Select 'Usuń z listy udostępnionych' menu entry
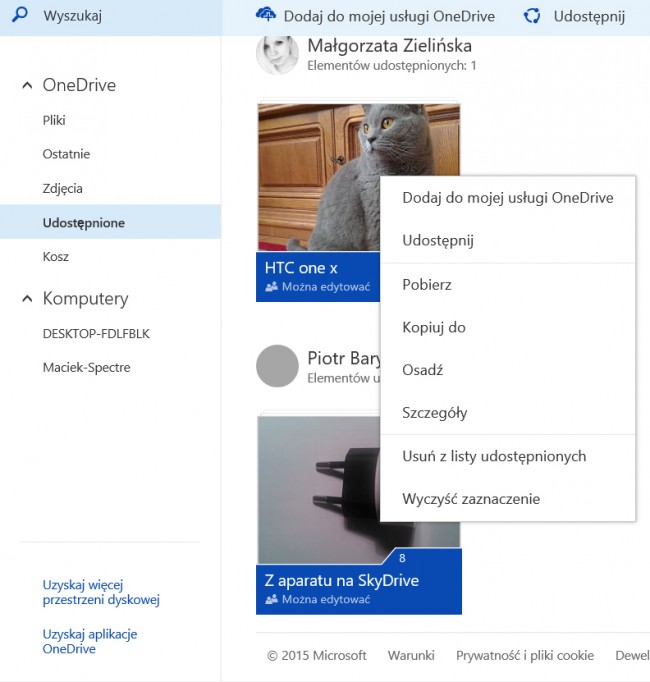Screen dimensions: 650x682 pos(508,456)
